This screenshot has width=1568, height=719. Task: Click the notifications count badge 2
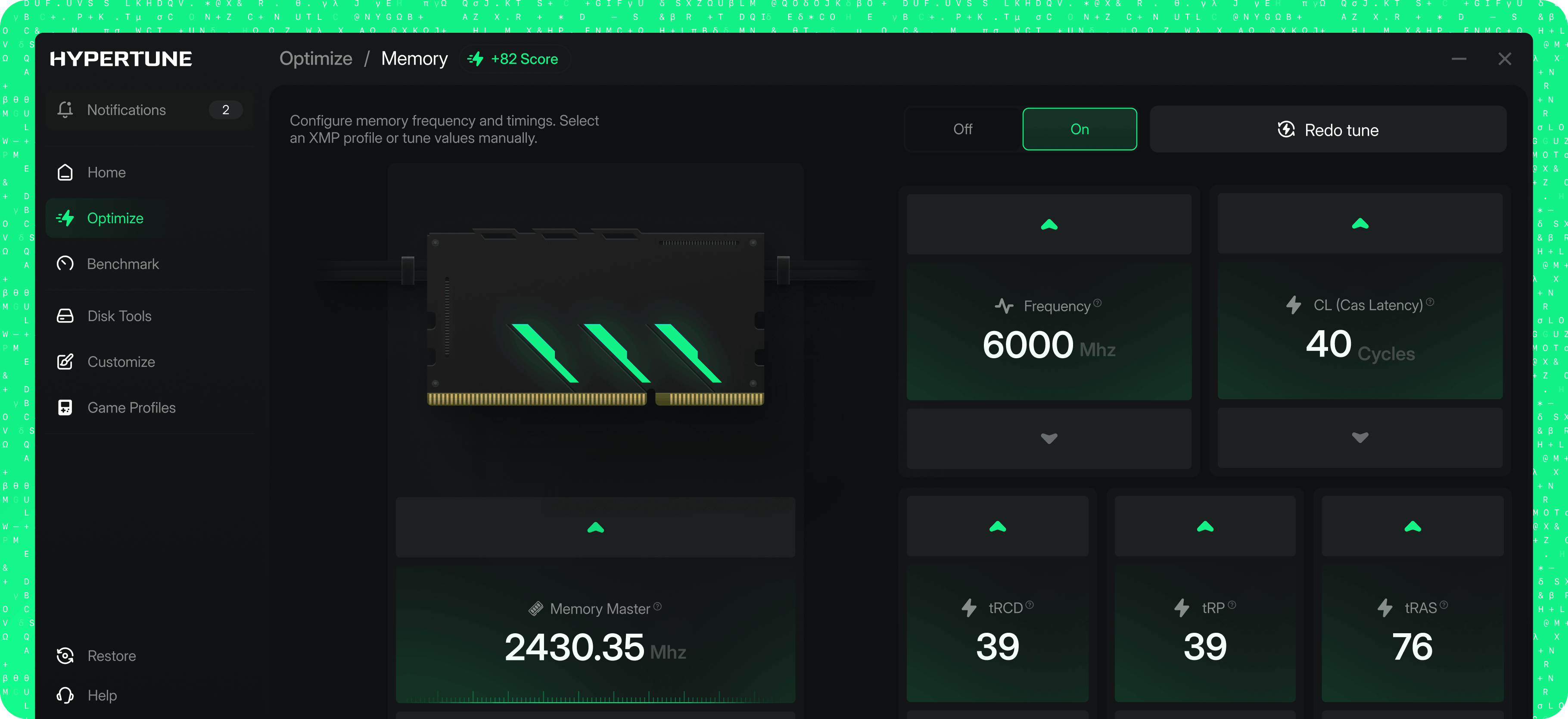(226, 109)
